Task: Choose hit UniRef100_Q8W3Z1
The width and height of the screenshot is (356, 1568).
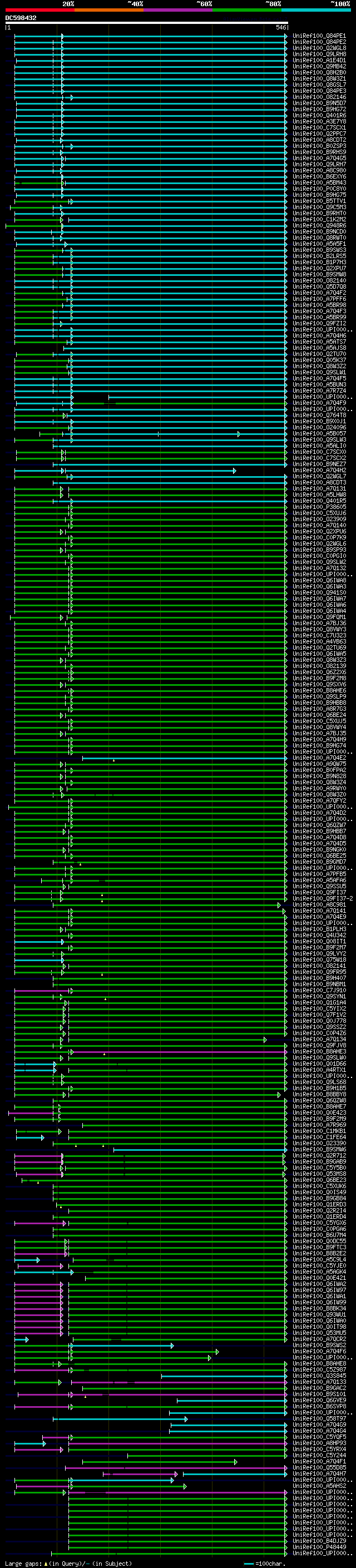Action: click(319, 78)
